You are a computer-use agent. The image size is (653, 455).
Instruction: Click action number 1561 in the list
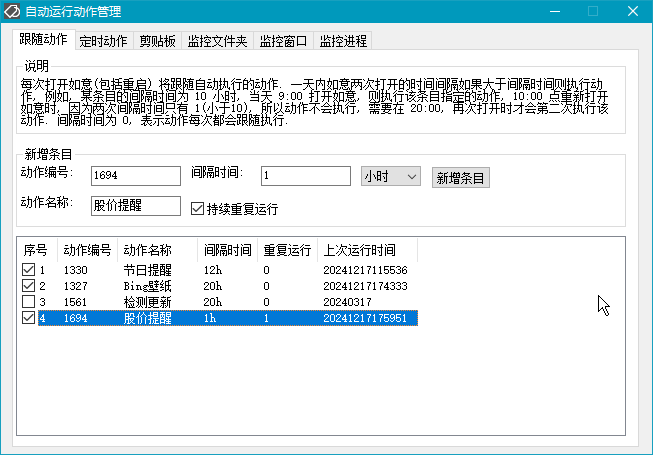(75, 302)
